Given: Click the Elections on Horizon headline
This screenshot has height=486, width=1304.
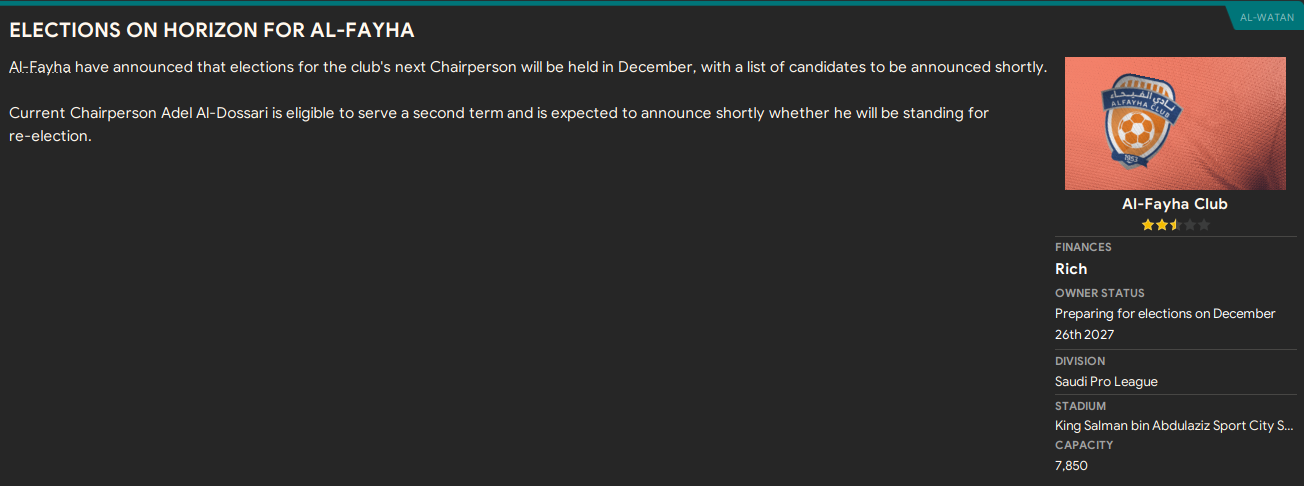Looking at the screenshot, I should (211, 30).
